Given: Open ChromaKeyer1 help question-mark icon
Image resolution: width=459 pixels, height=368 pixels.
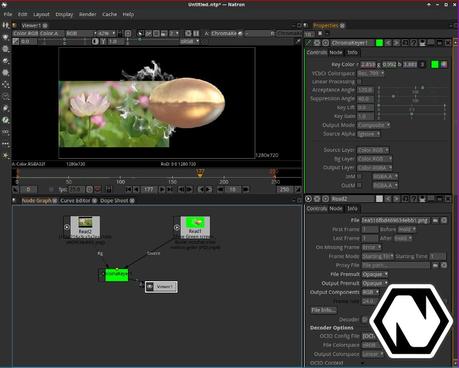Looking at the screenshot, I should pyautogui.click(x=414, y=43).
